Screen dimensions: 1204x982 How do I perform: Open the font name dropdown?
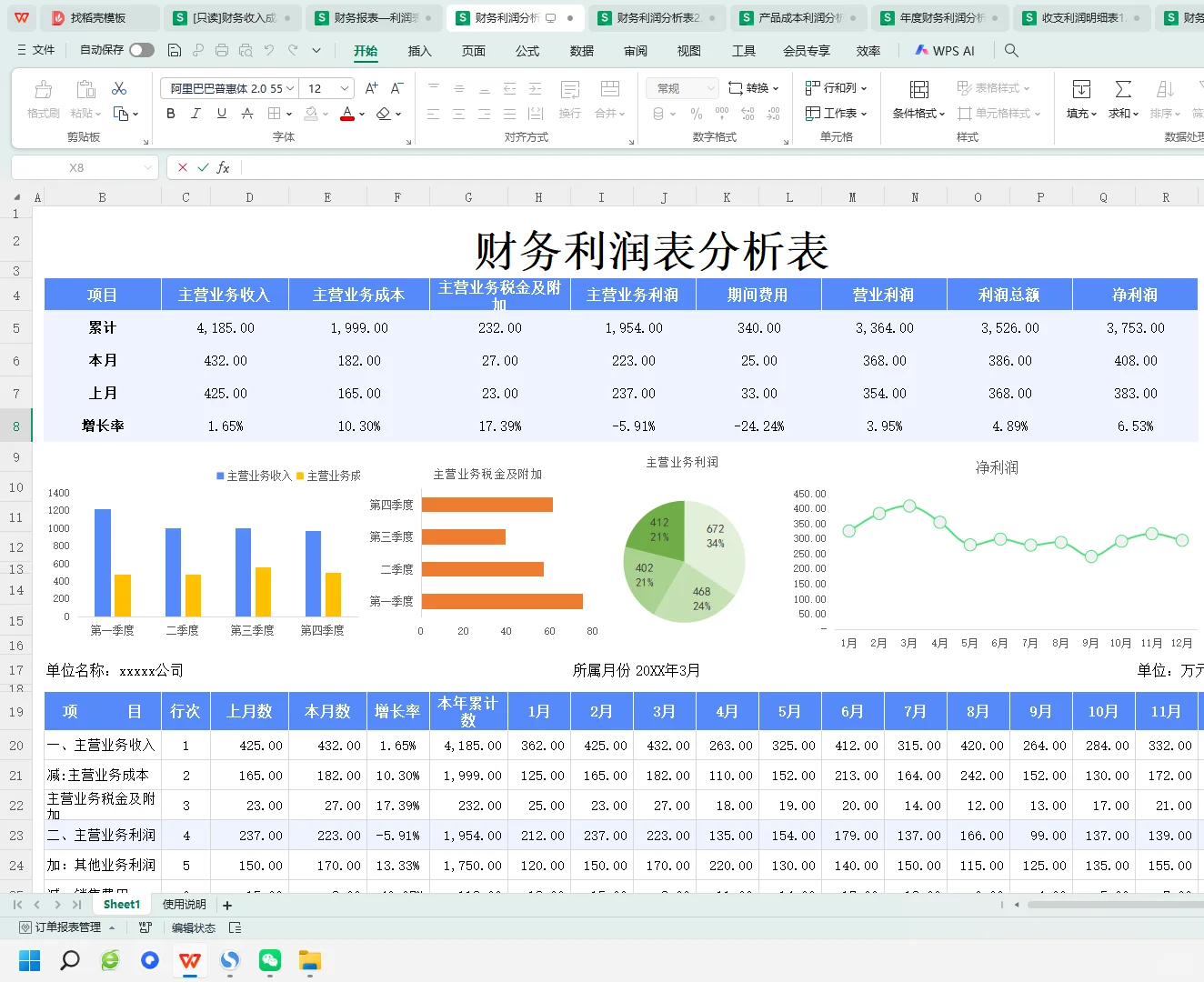point(290,88)
